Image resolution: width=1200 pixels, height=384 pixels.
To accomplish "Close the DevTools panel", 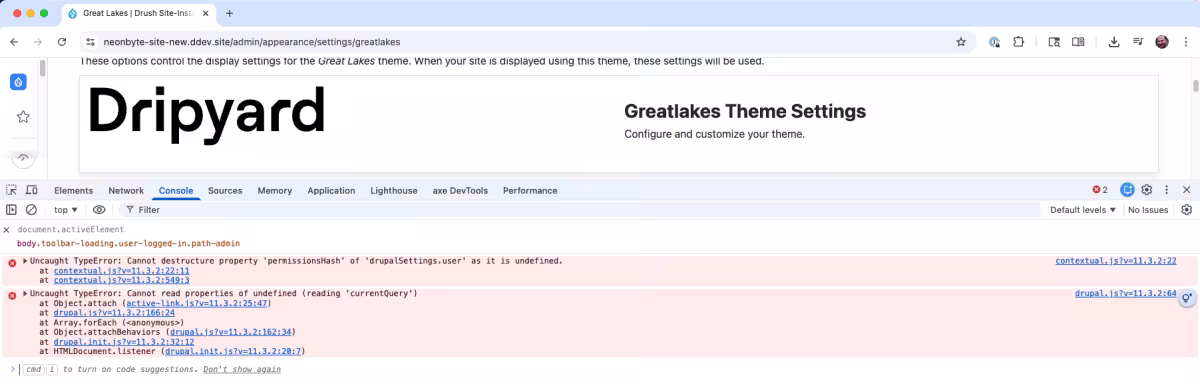I will [1187, 190].
